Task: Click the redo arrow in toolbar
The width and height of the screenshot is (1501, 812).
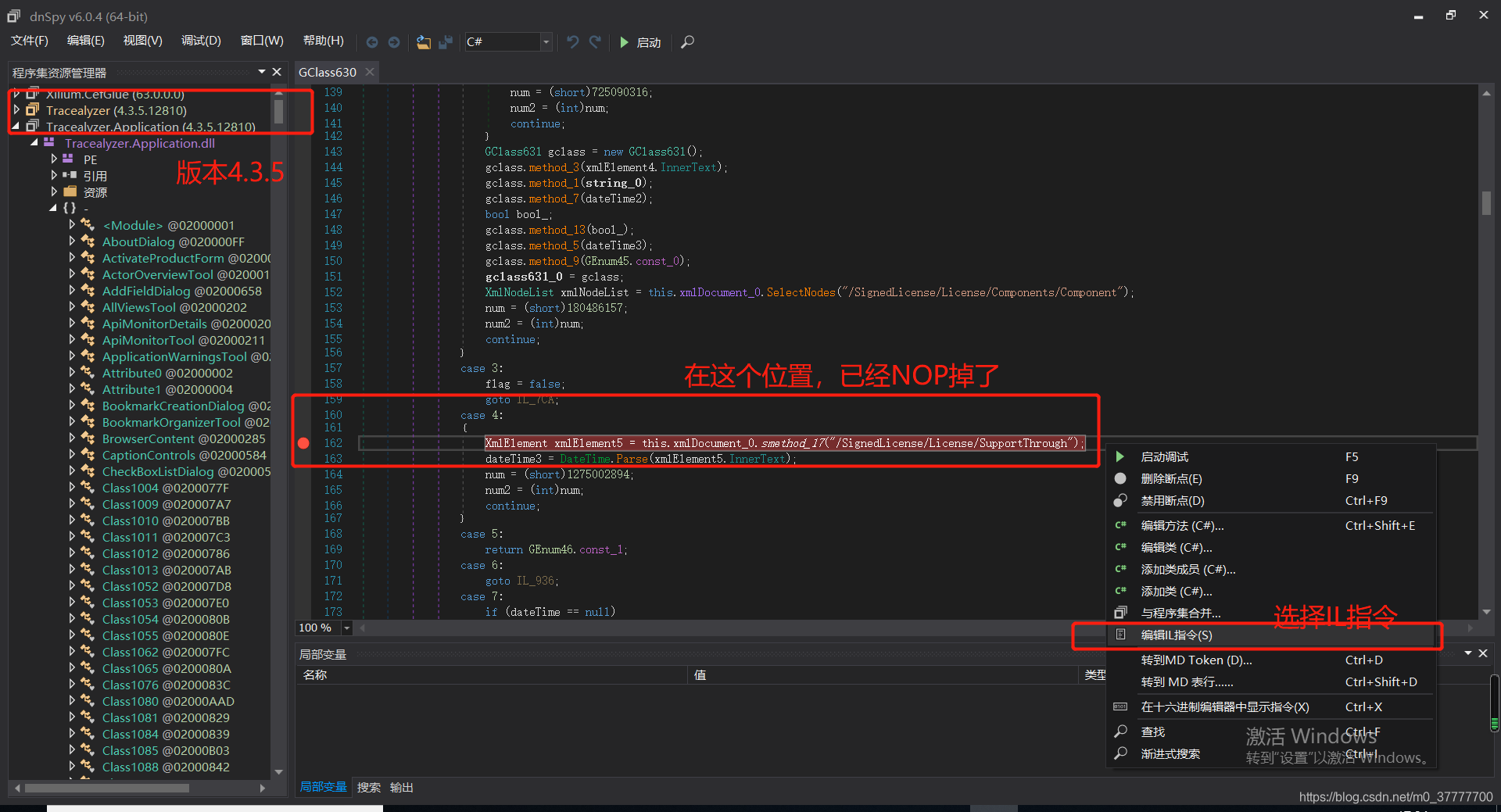Action: (595, 42)
